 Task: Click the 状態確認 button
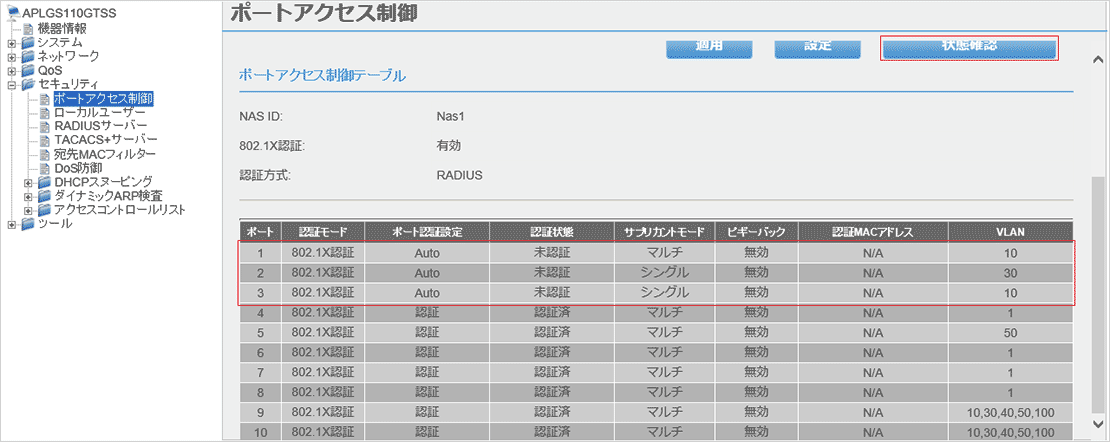pyautogui.click(x=969, y=47)
